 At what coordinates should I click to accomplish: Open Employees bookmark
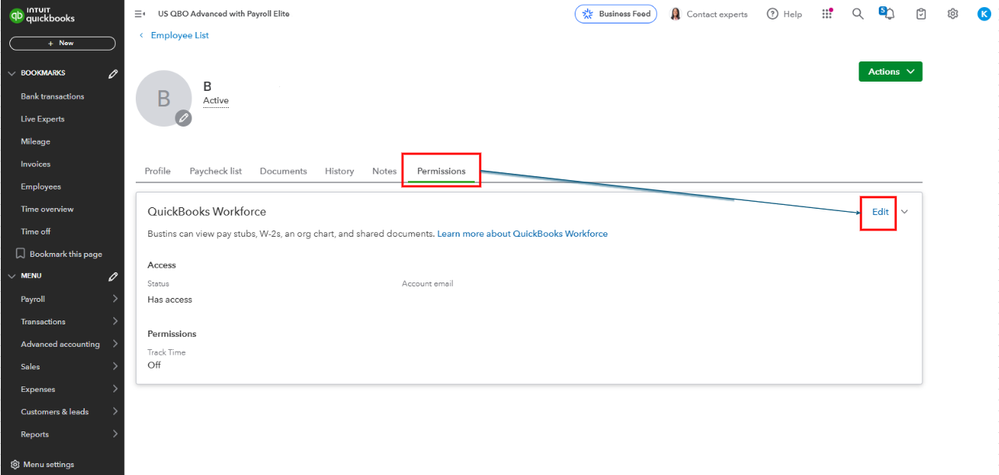click(41, 187)
